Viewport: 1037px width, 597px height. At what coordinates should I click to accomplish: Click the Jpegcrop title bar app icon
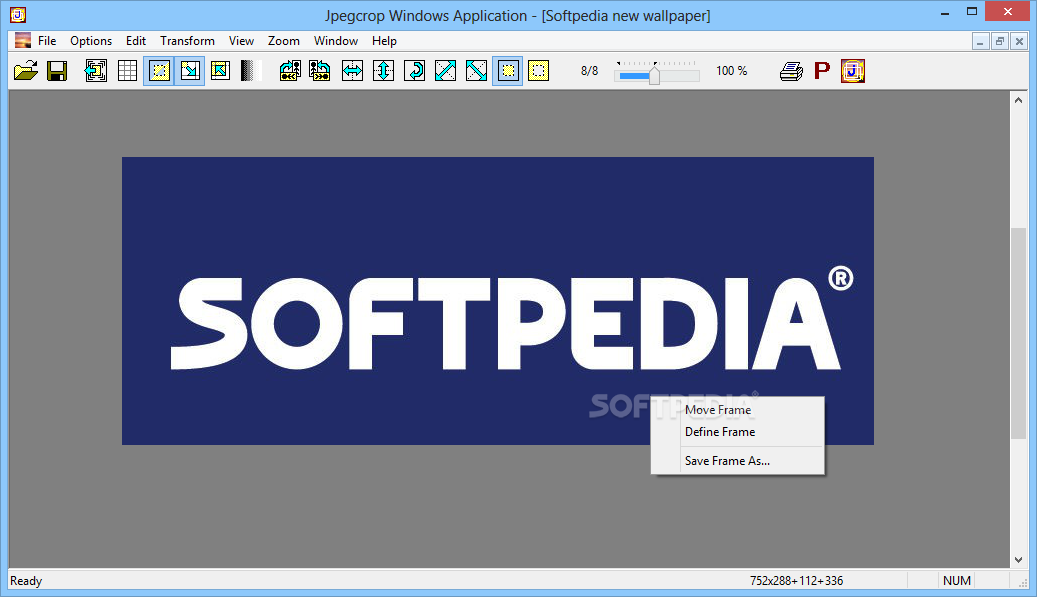pyautogui.click(x=17, y=14)
